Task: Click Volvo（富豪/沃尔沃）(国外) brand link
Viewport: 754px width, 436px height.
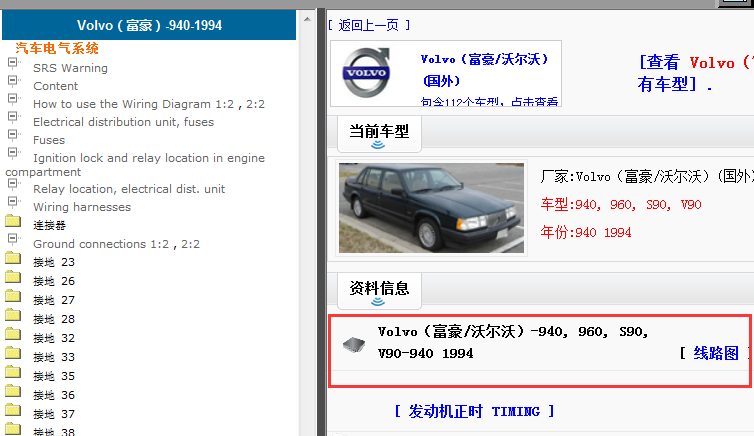Action: [484, 70]
